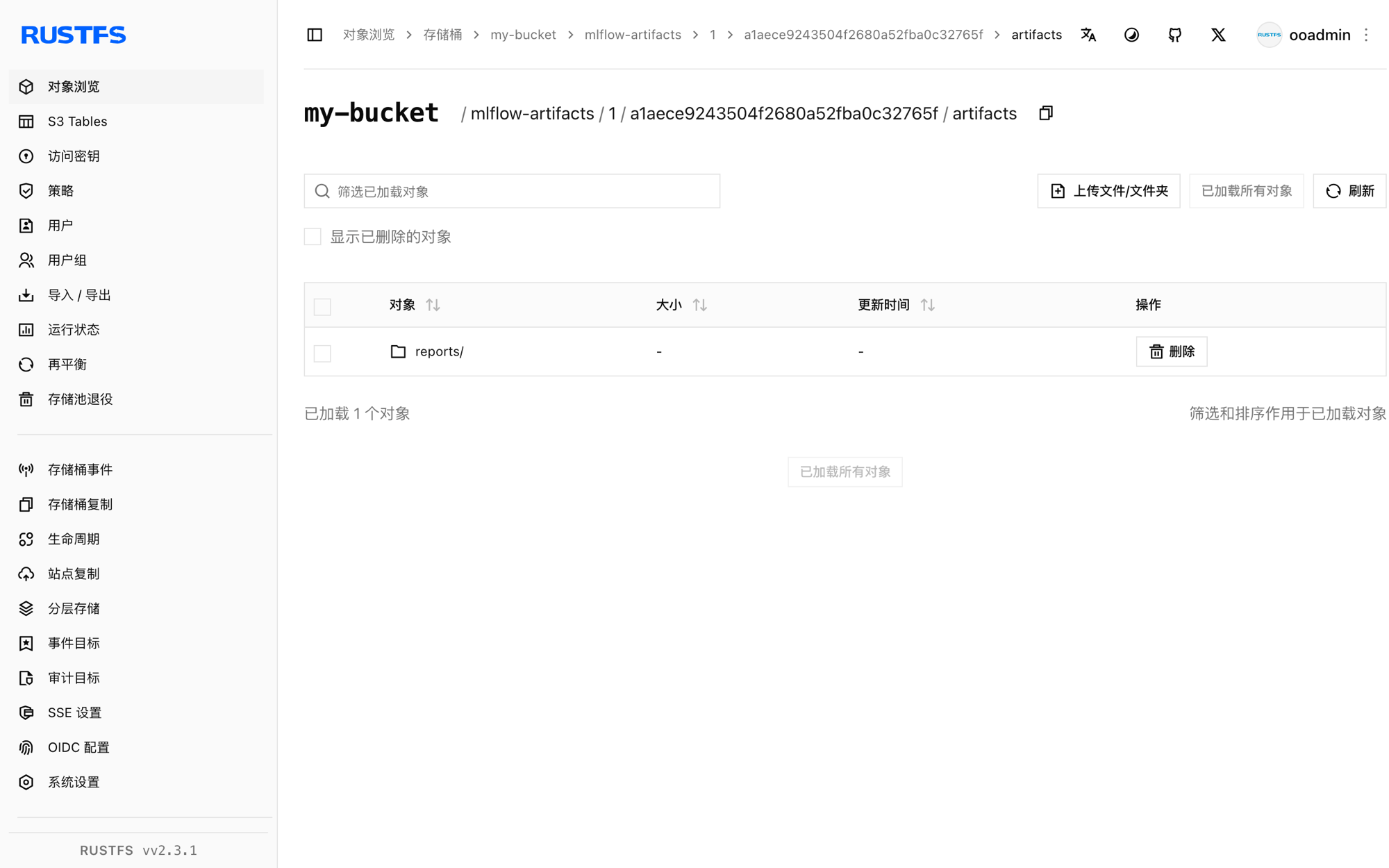
Task: Toggle dark mode theme icon
Action: pyautogui.click(x=1131, y=35)
